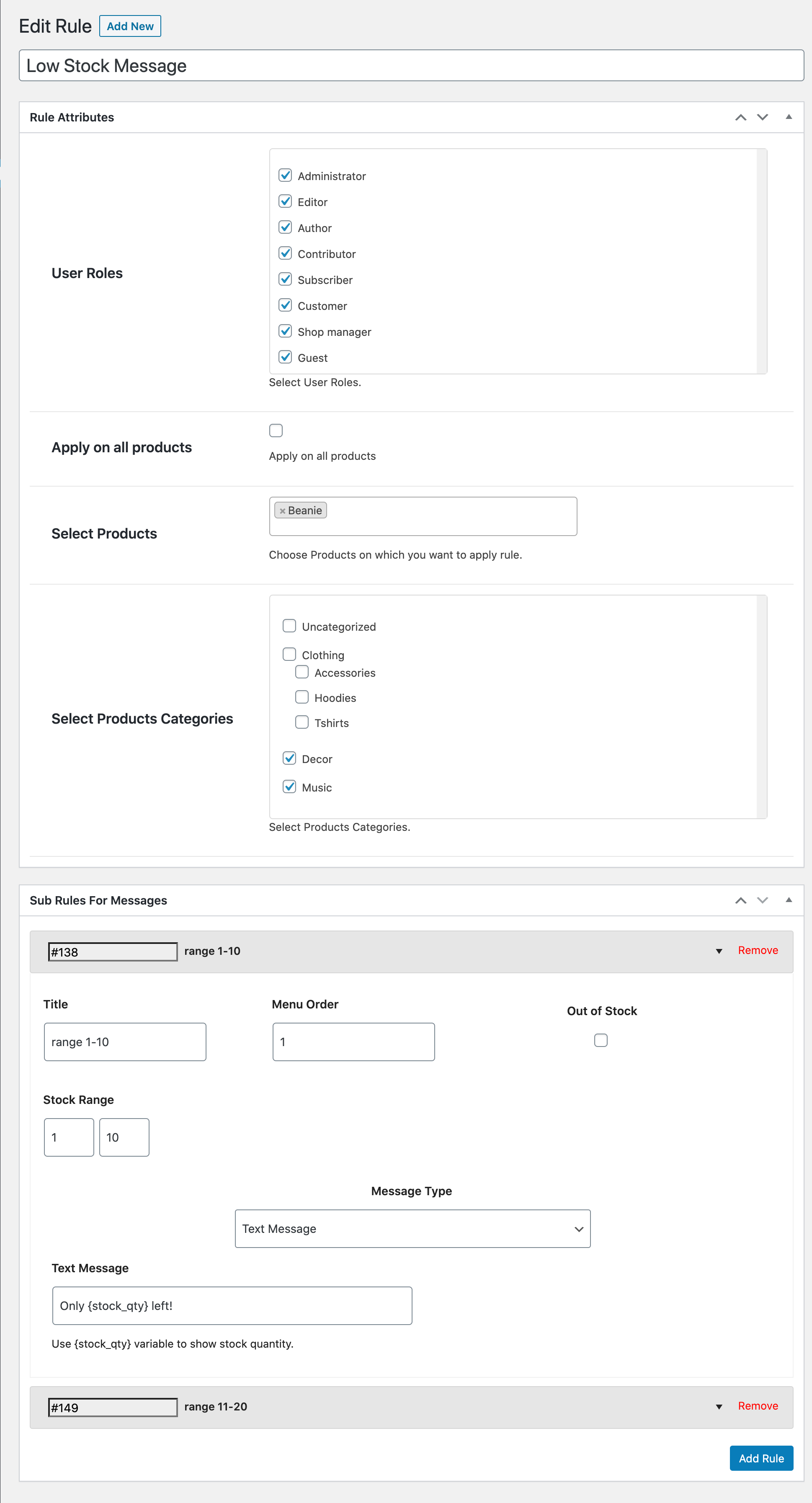Expand the range 11-20 sub rule
812x1503 pixels.
pyautogui.click(x=719, y=1407)
